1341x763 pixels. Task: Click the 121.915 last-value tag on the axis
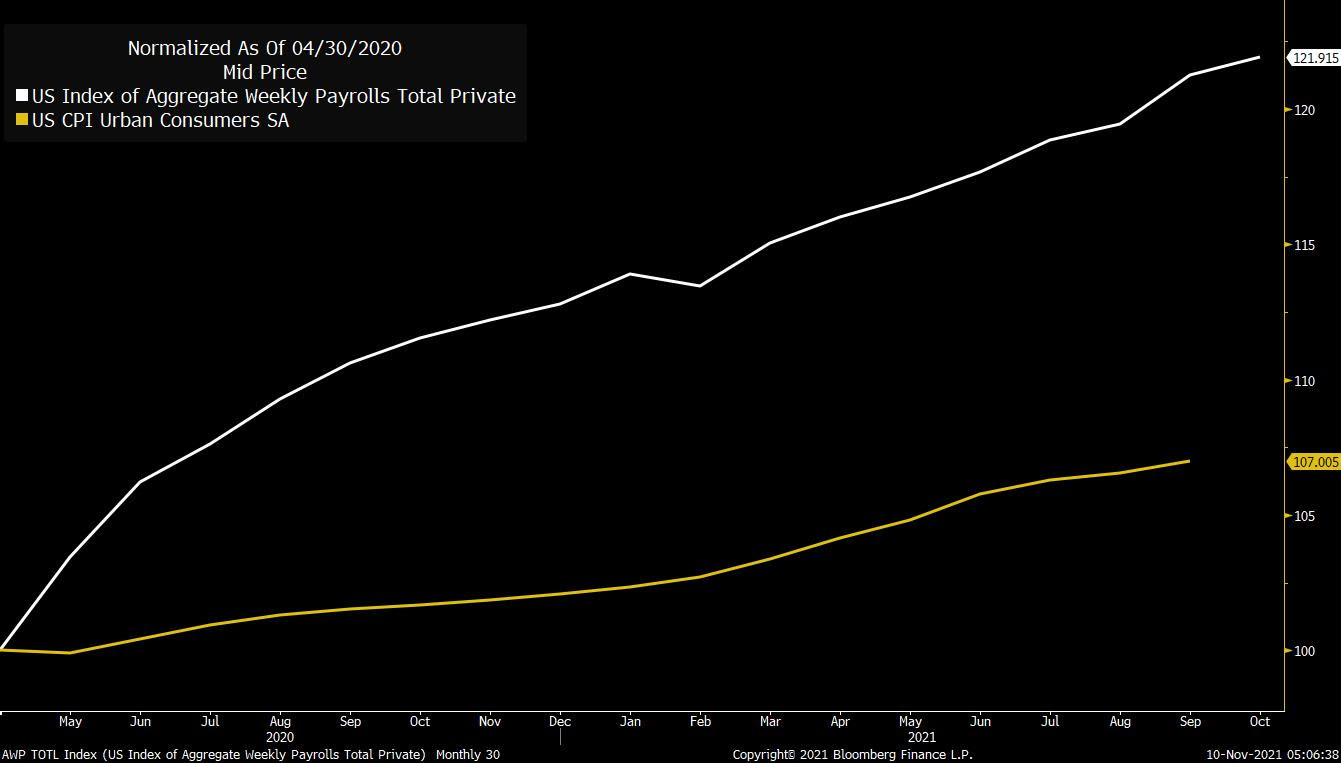pyautogui.click(x=1314, y=59)
